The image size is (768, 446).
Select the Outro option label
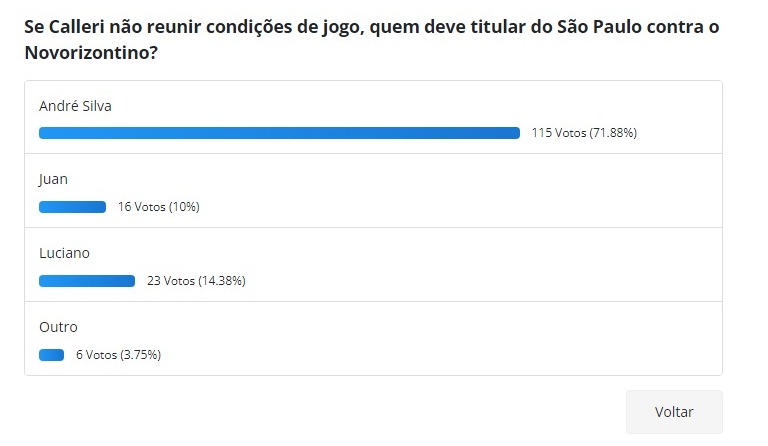[58, 327]
